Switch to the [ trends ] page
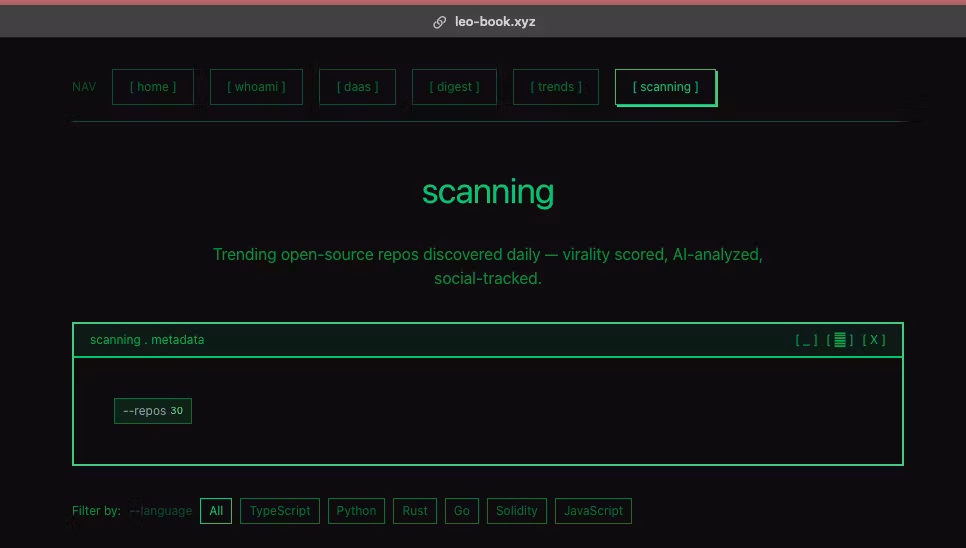This screenshot has height=548, width=966. [555, 87]
